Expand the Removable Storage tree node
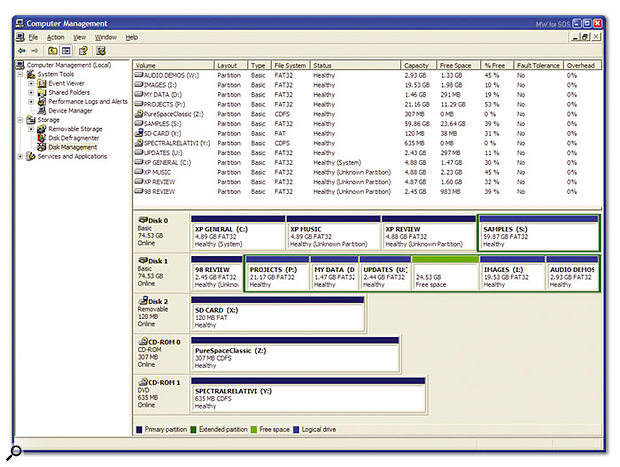 coord(31,129)
